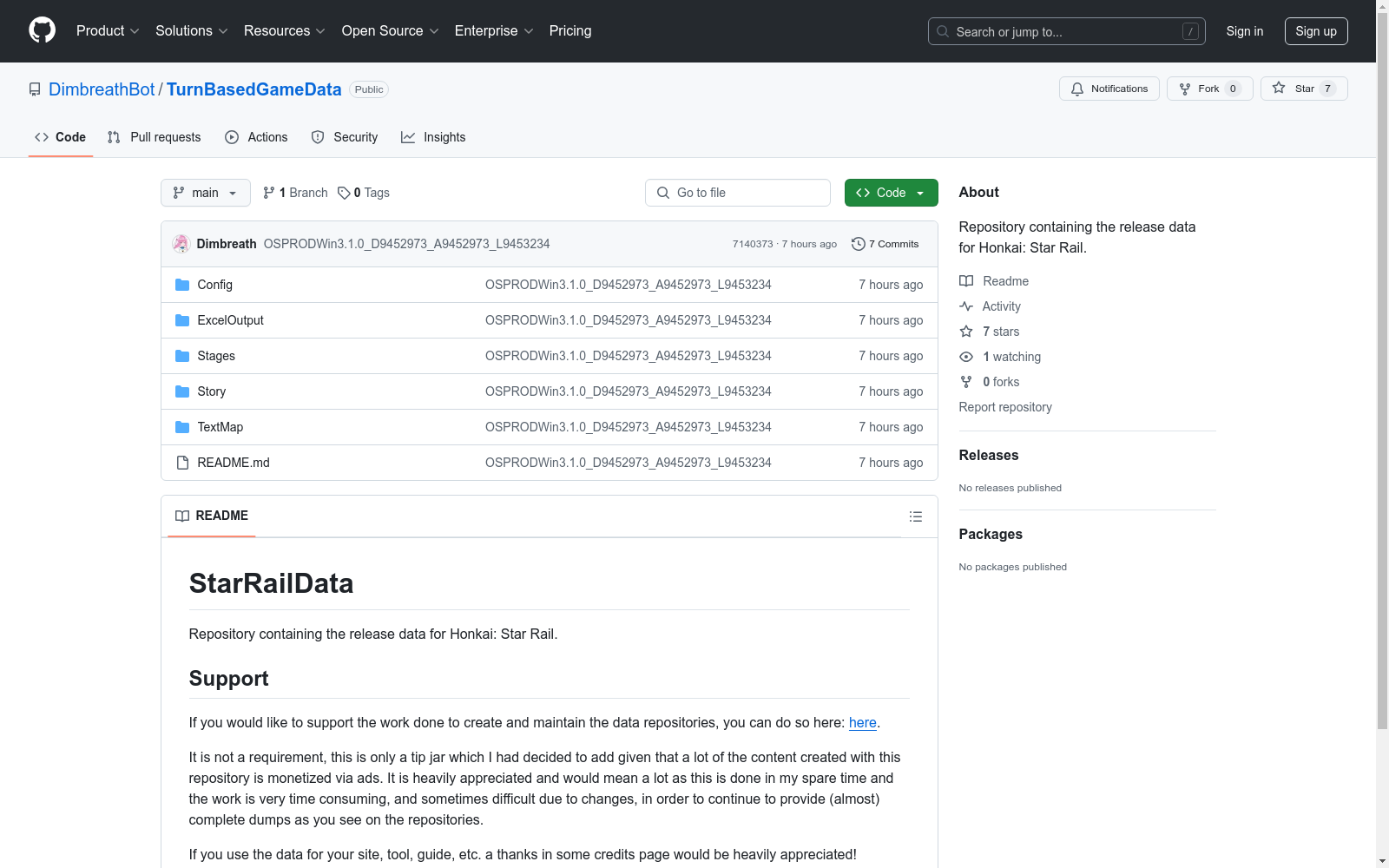
Task: Open the Packages heading link
Action: [x=991, y=534]
